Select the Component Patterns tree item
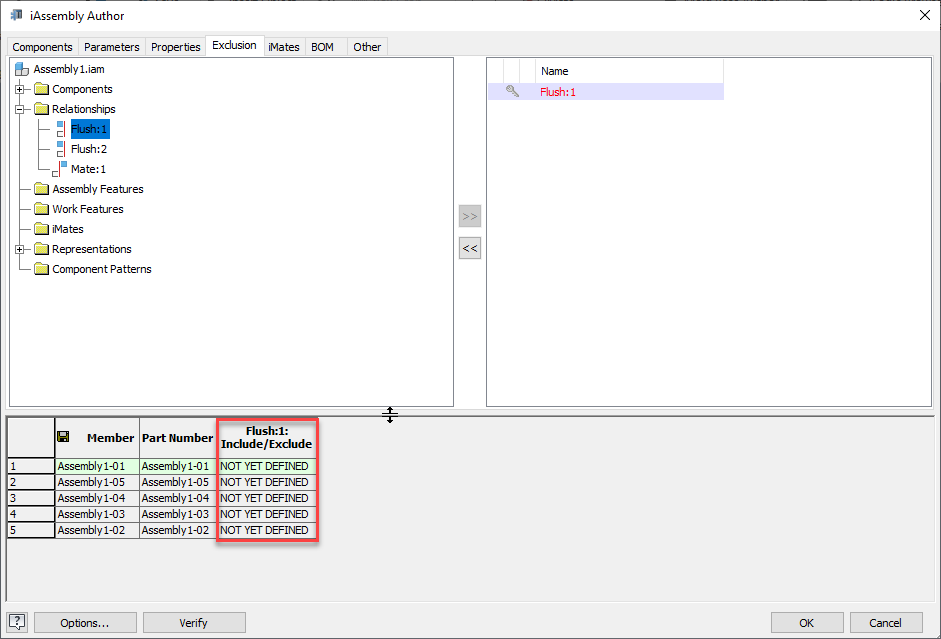The image size is (941, 639). pyautogui.click(x=101, y=269)
